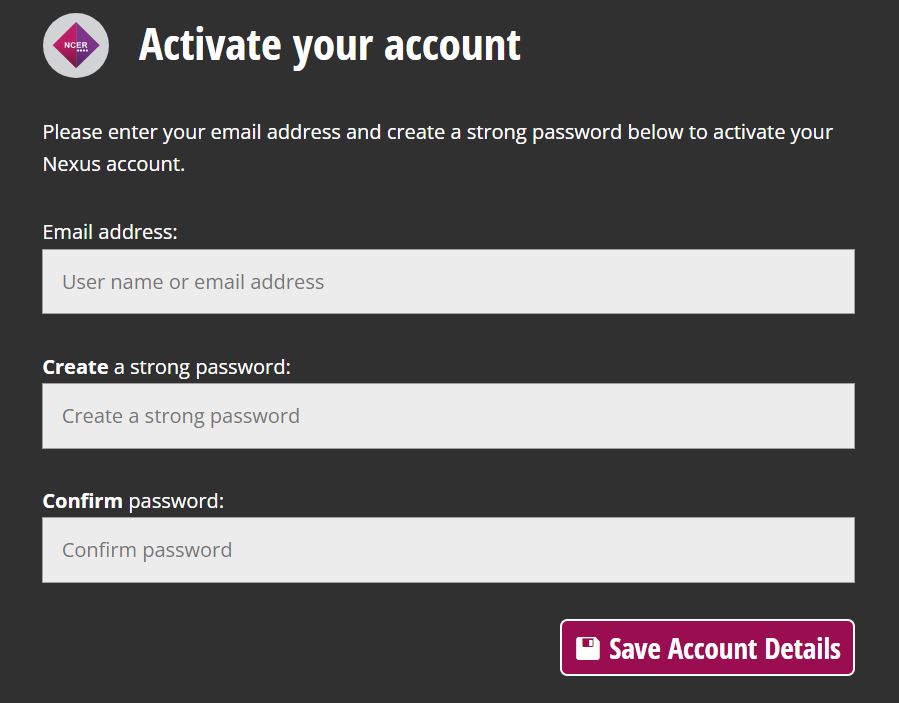Image resolution: width=899 pixels, height=703 pixels.
Task: Click the word "Activate" in the page title
Action: click(x=210, y=45)
